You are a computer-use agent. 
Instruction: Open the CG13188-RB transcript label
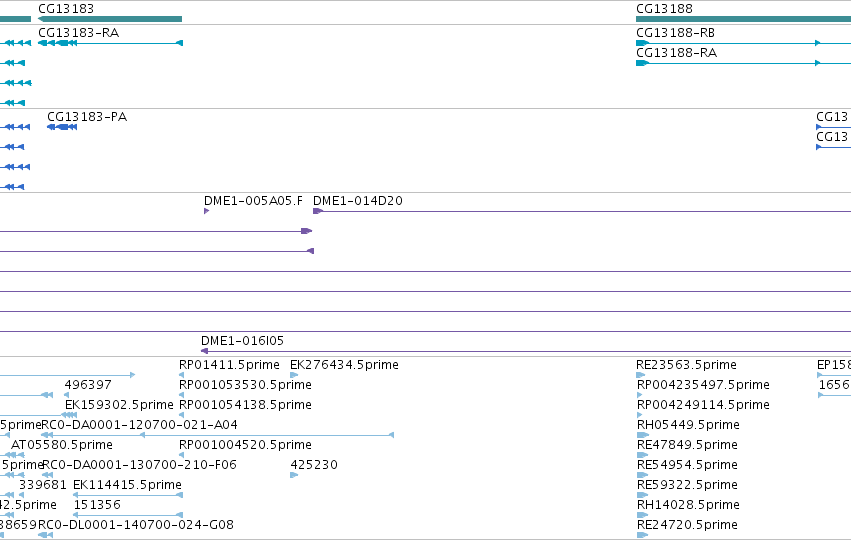coord(675,33)
